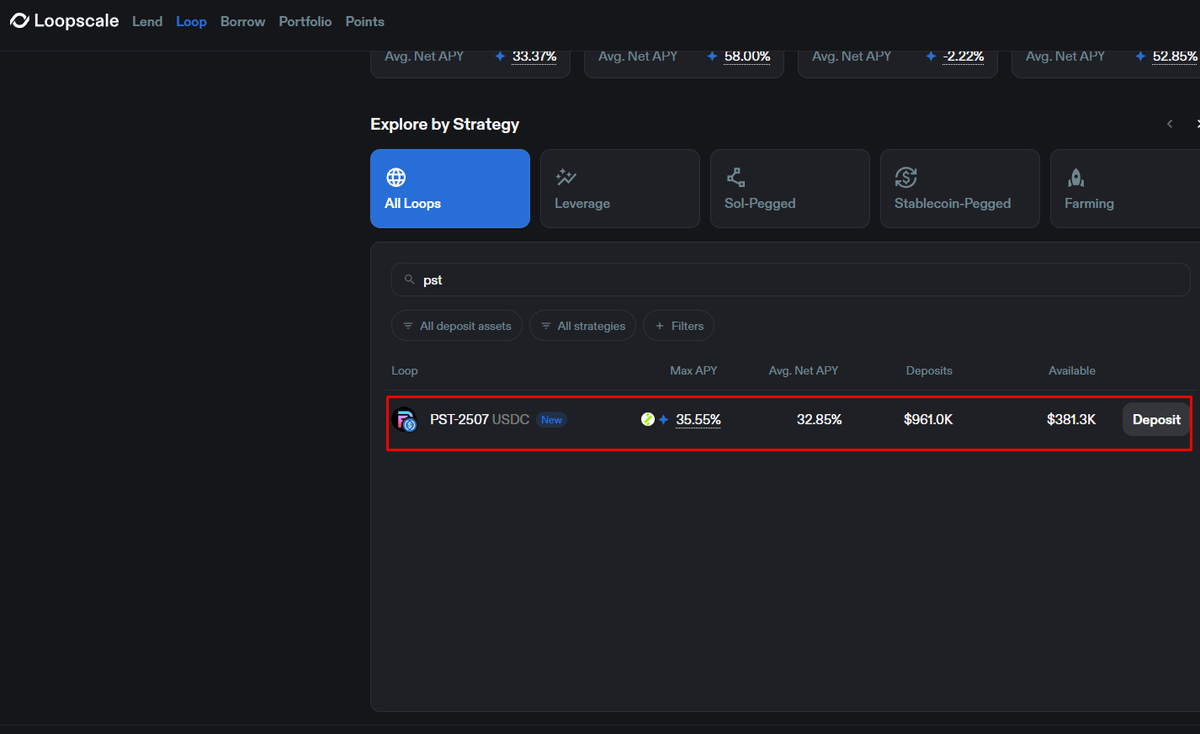
Task: Expand the Filters options
Action: pos(679,326)
